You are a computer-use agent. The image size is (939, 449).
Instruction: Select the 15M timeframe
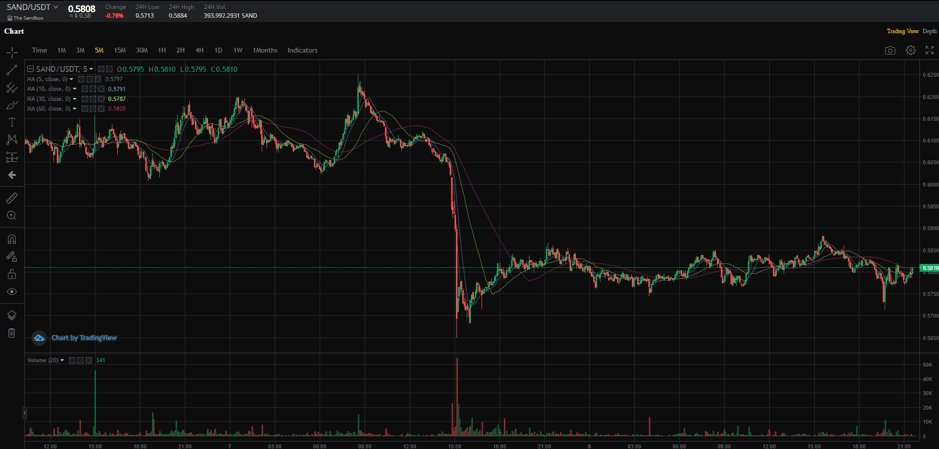(119, 50)
